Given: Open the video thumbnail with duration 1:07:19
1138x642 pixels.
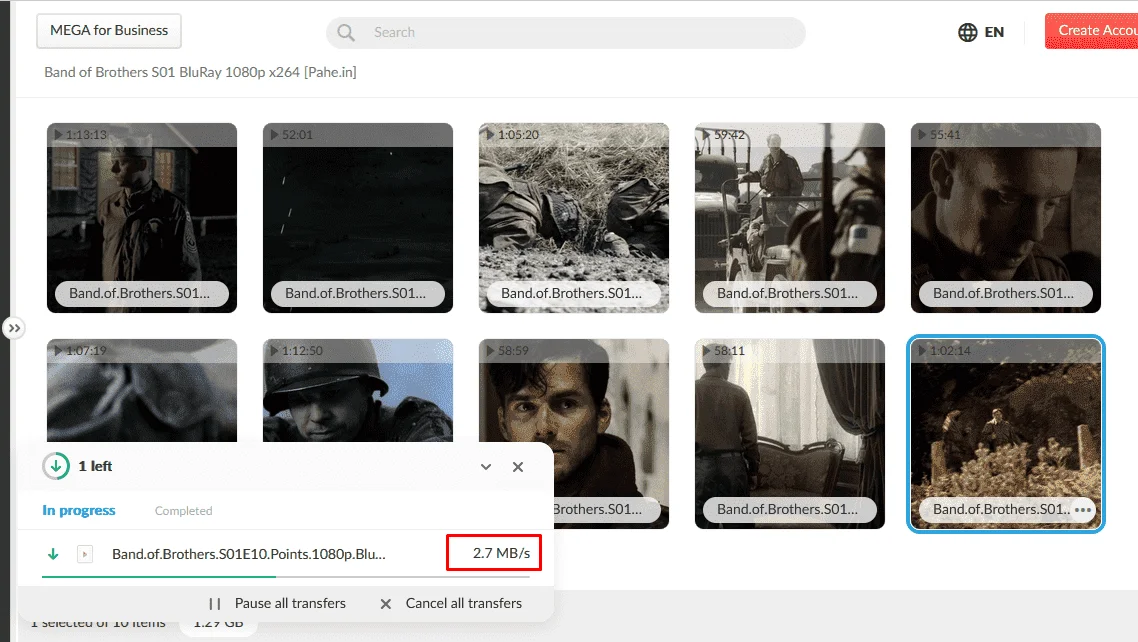Looking at the screenshot, I should (x=142, y=390).
